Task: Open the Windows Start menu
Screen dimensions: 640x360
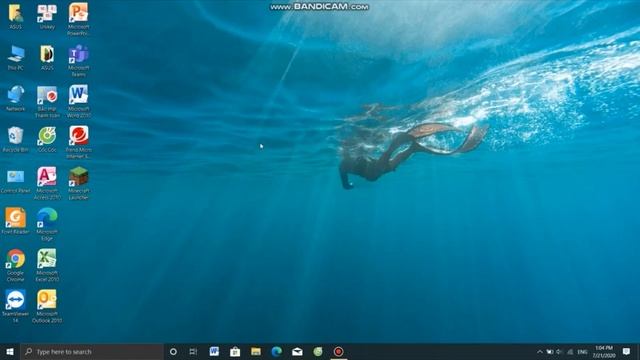Action: (10, 351)
